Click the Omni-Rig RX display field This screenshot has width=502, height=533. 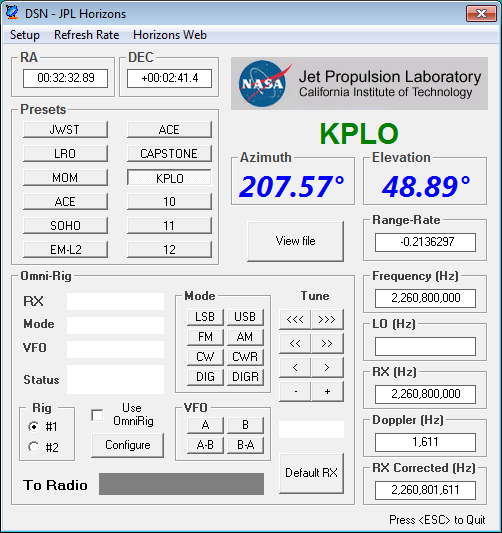115,301
